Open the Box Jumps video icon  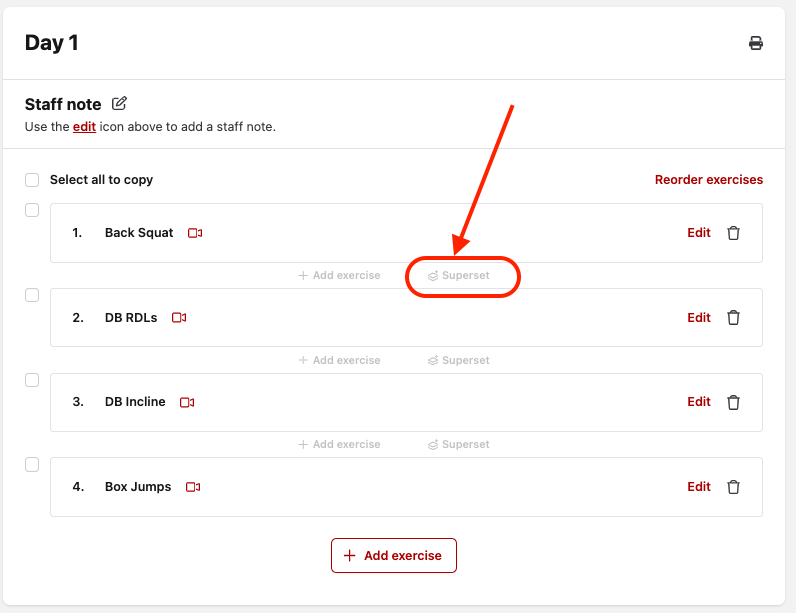coord(193,487)
